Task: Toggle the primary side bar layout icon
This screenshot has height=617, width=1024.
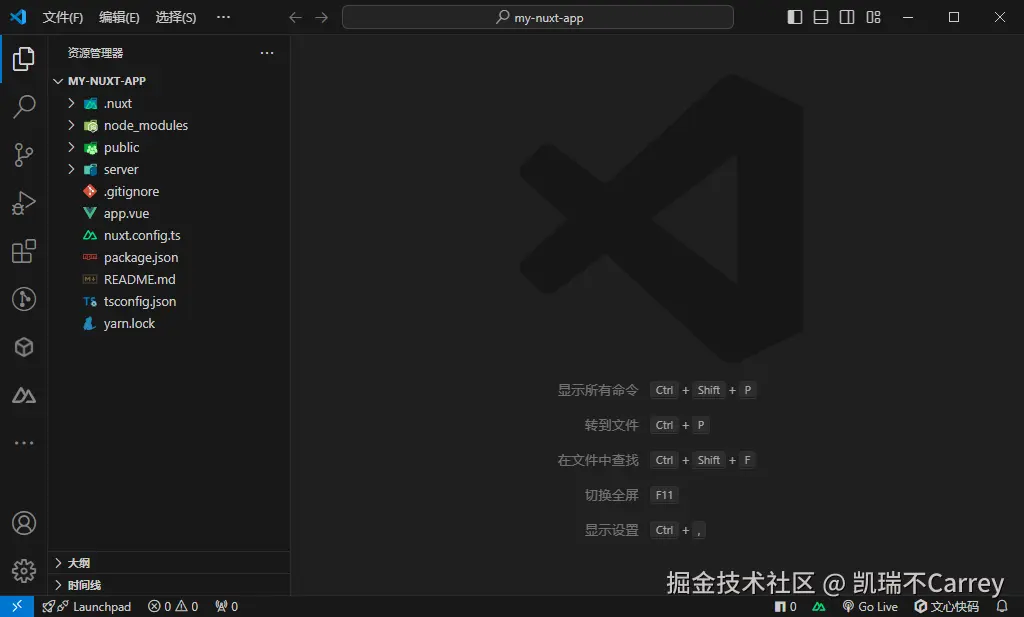Action: (795, 18)
